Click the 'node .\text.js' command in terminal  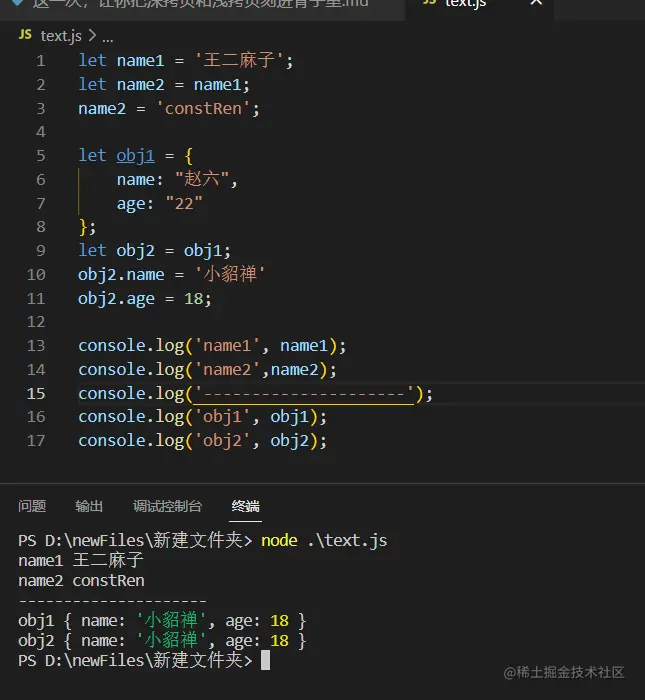coord(324,541)
